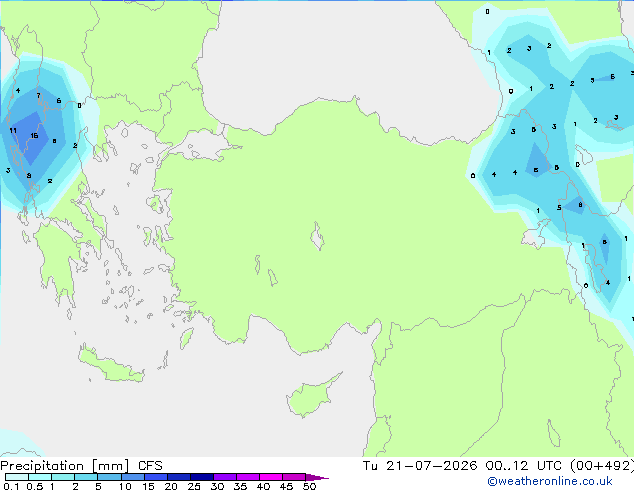Select the swatch between 35 and 40
The image size is (634, 490).
248,477
